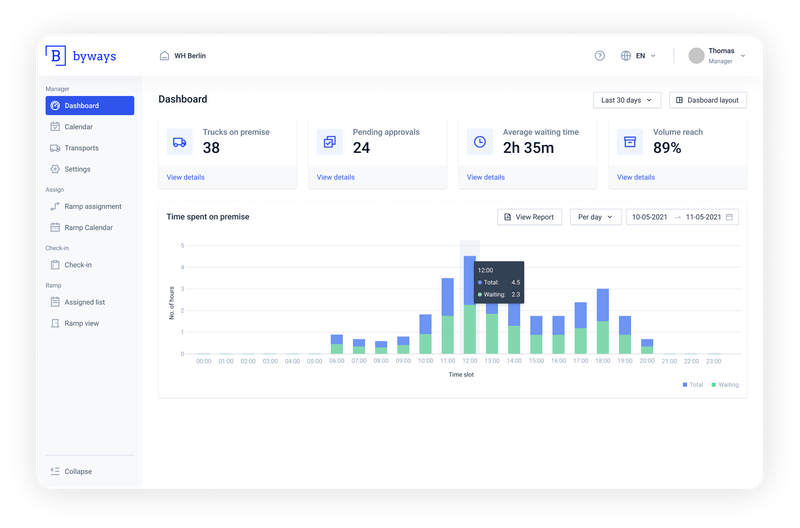Click the WH Berlin warehouse icon
Viewport: 800px width, 528px height.
coord(164,56)
